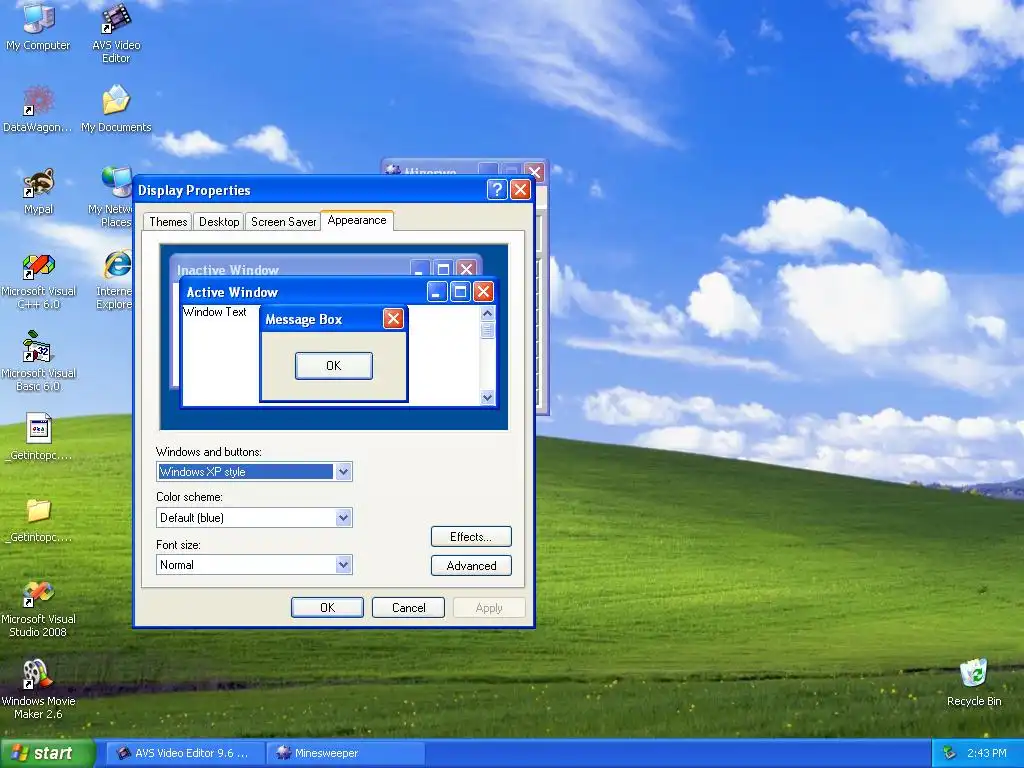Image resolution: width=1024 pixels, height=768 pixels.
Task: Close the Display Properties dialog
Action: [520, 190]
